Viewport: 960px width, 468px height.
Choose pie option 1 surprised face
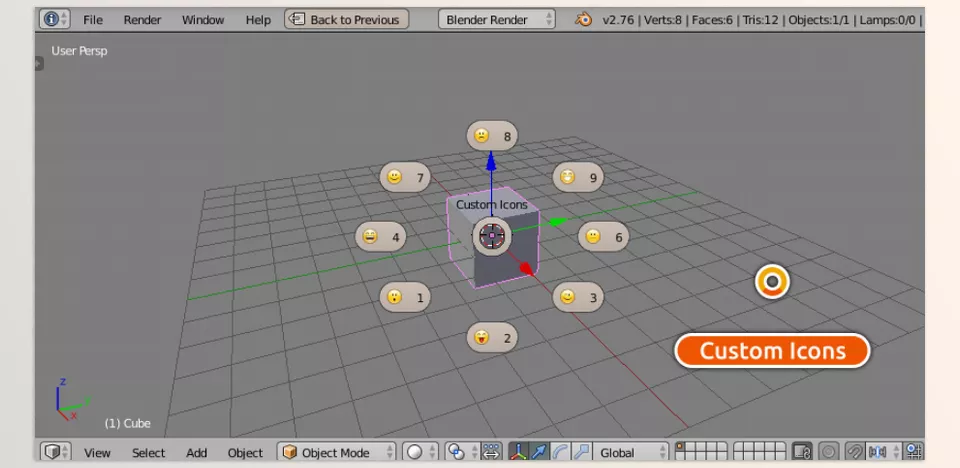(405, 297)
